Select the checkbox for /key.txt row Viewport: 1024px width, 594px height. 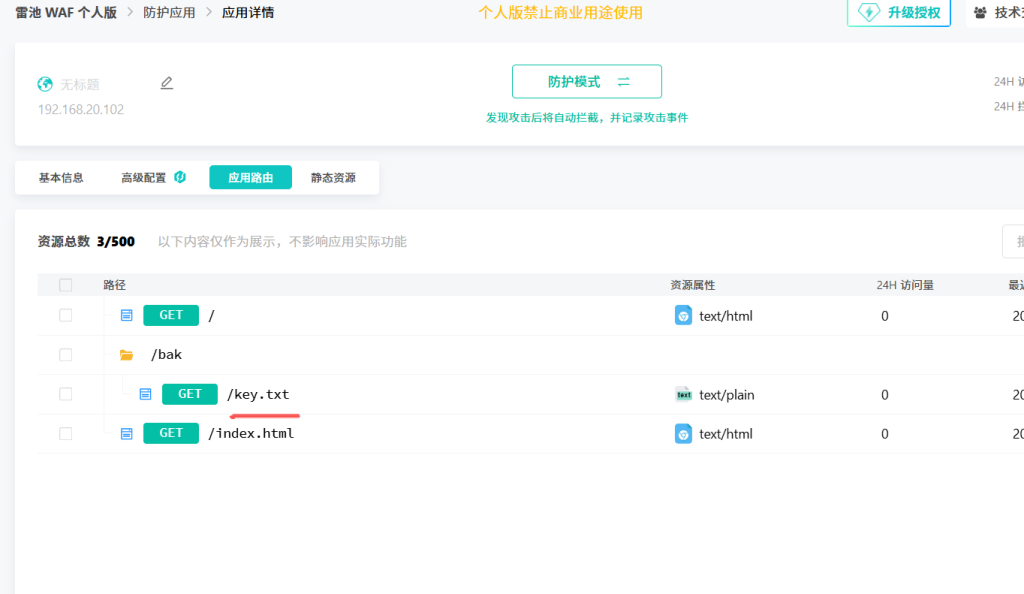(66, 394)
